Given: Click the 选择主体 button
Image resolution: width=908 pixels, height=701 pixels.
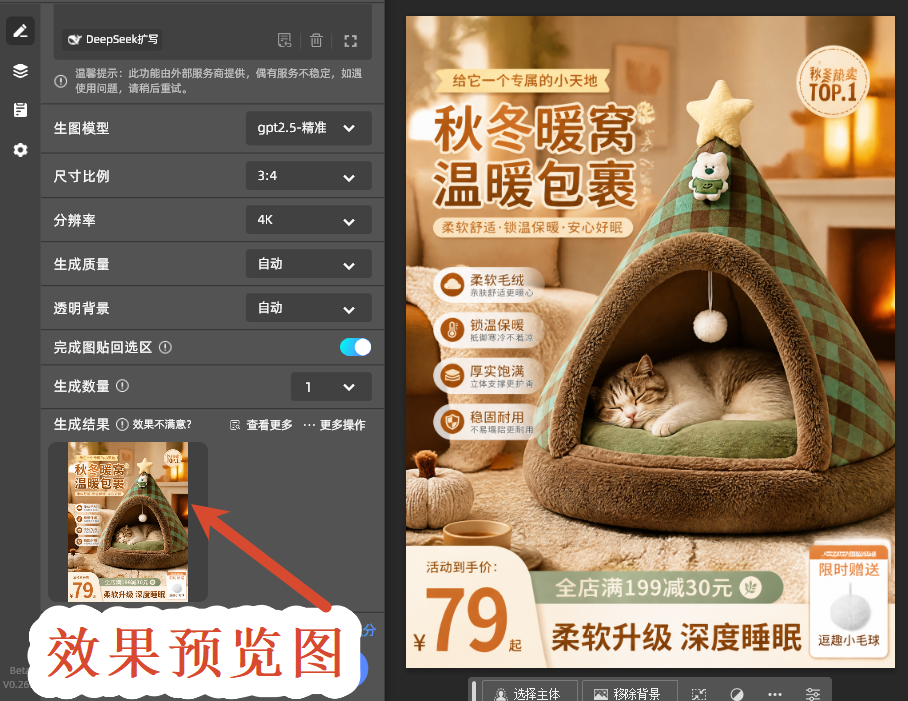Looking at the screenshot, I should click(529, 693).
